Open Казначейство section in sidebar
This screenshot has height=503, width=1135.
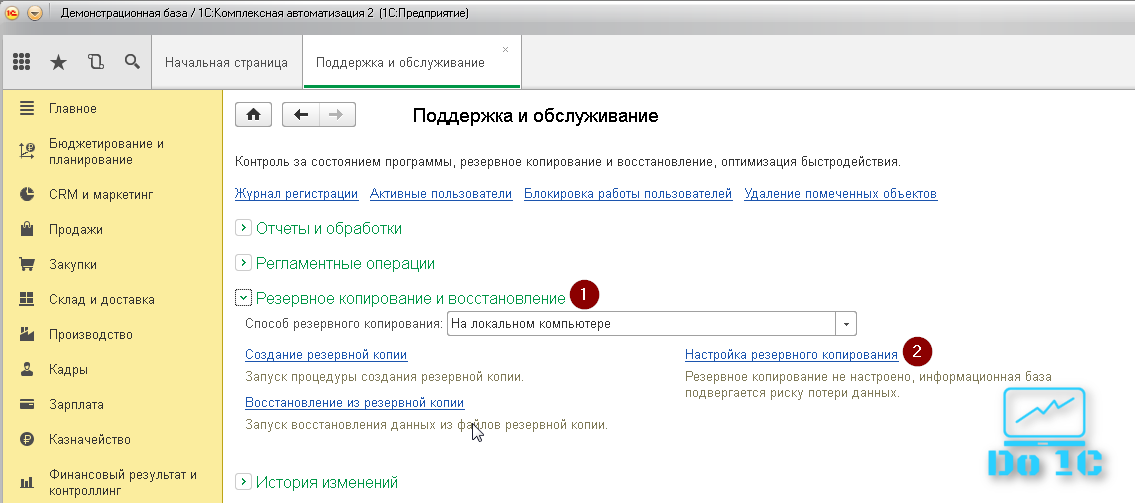pos(89,439)
